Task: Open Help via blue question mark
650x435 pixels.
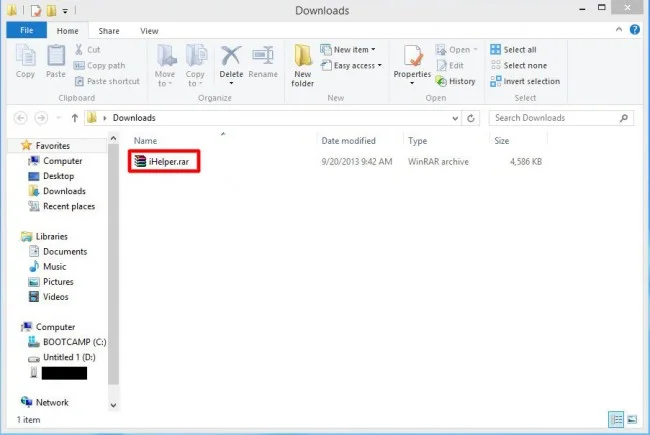Action: click(x=635, y=29)
